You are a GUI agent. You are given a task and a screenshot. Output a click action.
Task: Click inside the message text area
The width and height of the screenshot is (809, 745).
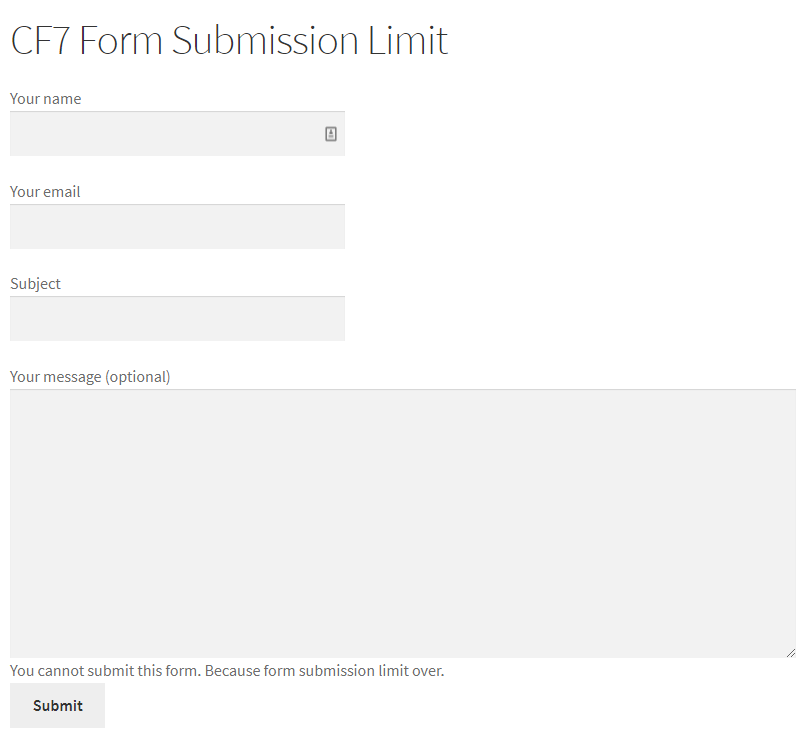point(402,522)
